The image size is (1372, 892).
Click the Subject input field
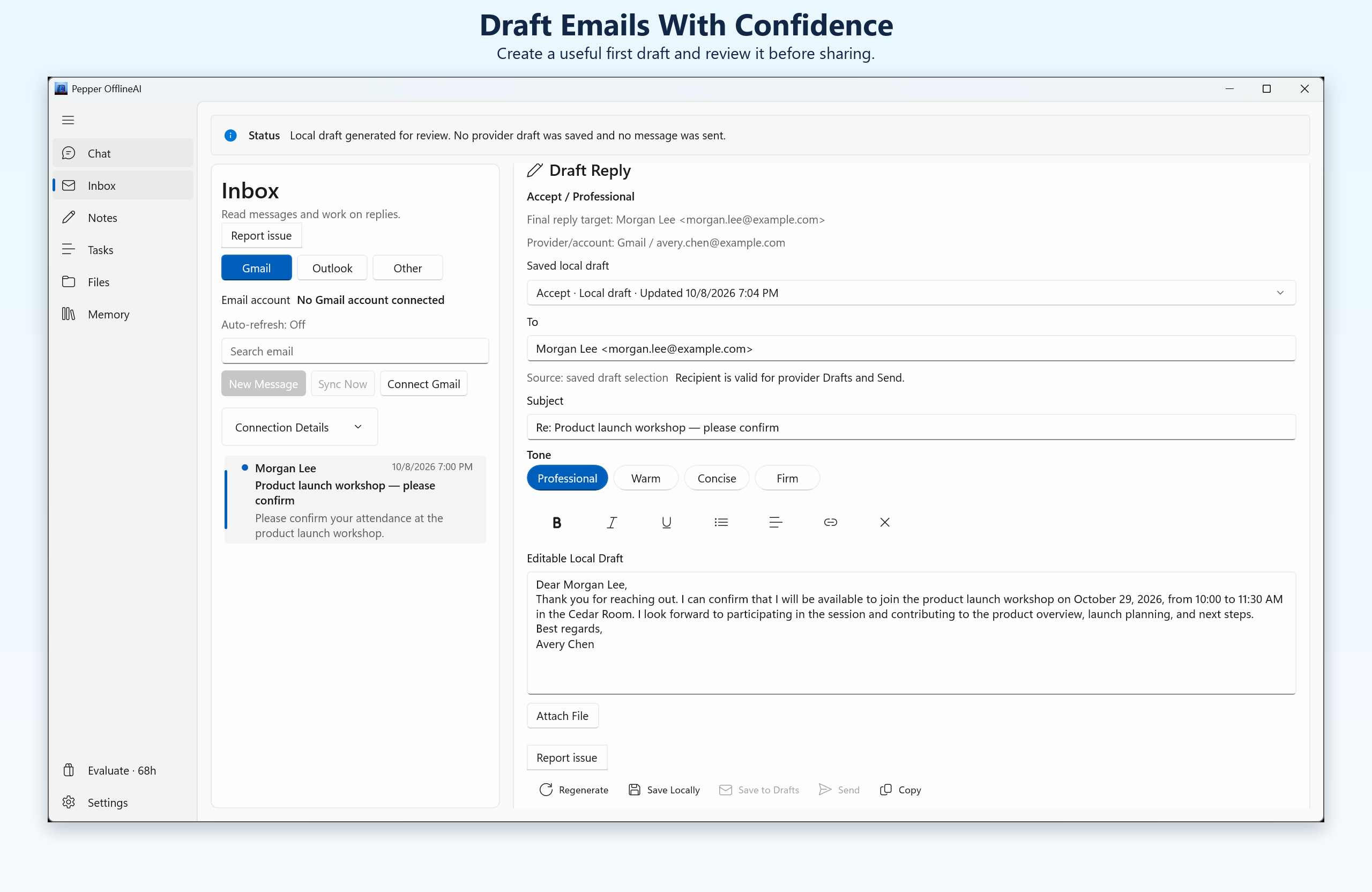click(x=911, y=427)
